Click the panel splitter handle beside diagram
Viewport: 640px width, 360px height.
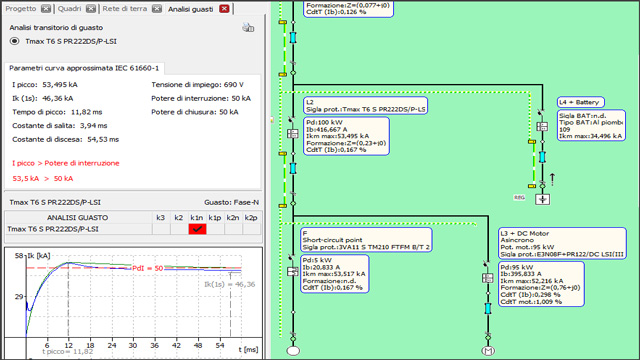[272, 120]
